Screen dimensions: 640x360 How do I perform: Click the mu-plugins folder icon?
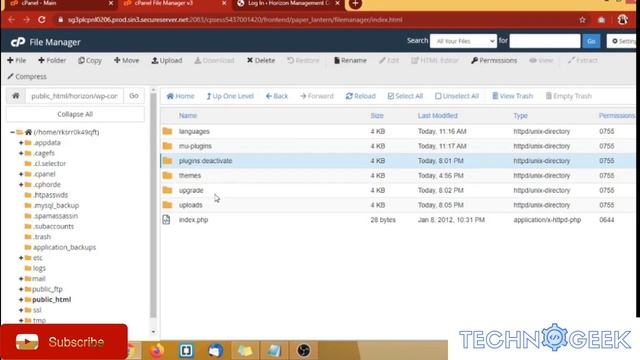click(167, 146)
